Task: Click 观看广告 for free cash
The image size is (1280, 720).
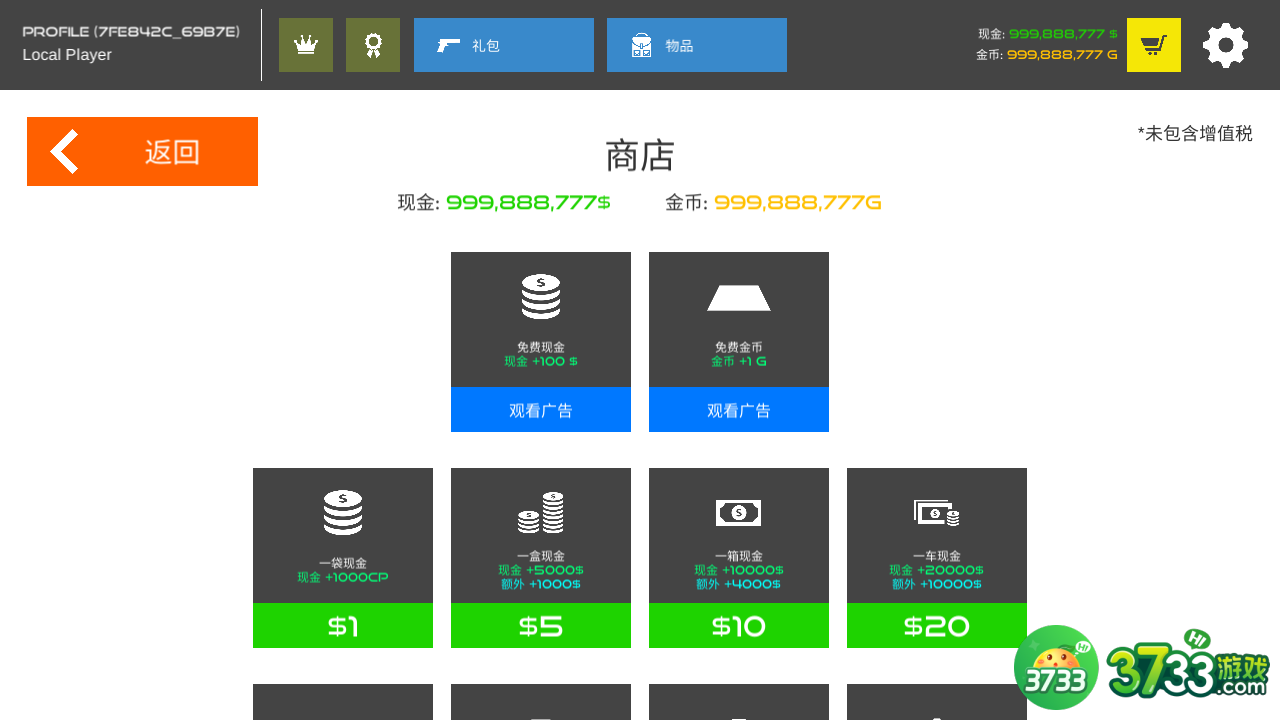Action: point(541,410)
